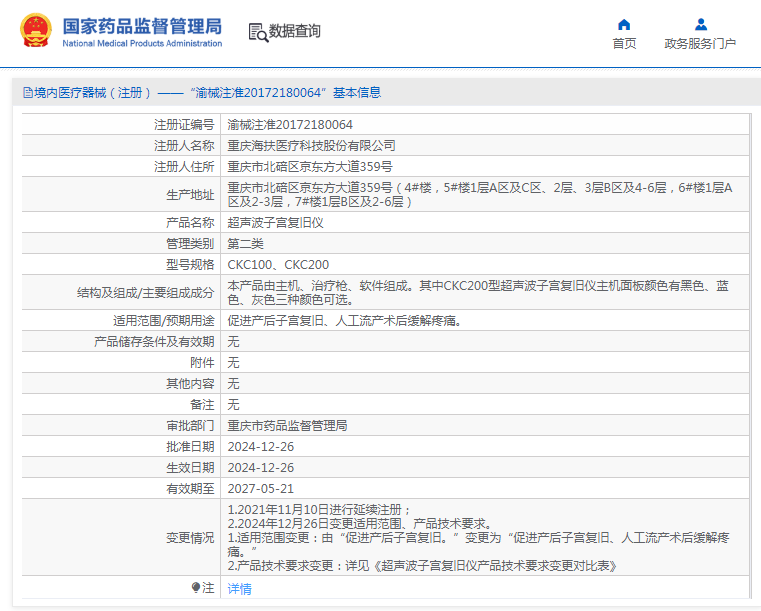Click the 生产地址 value text
Image resolution: width=761 pixels, height=611 pixels.
tap(480, 195)
